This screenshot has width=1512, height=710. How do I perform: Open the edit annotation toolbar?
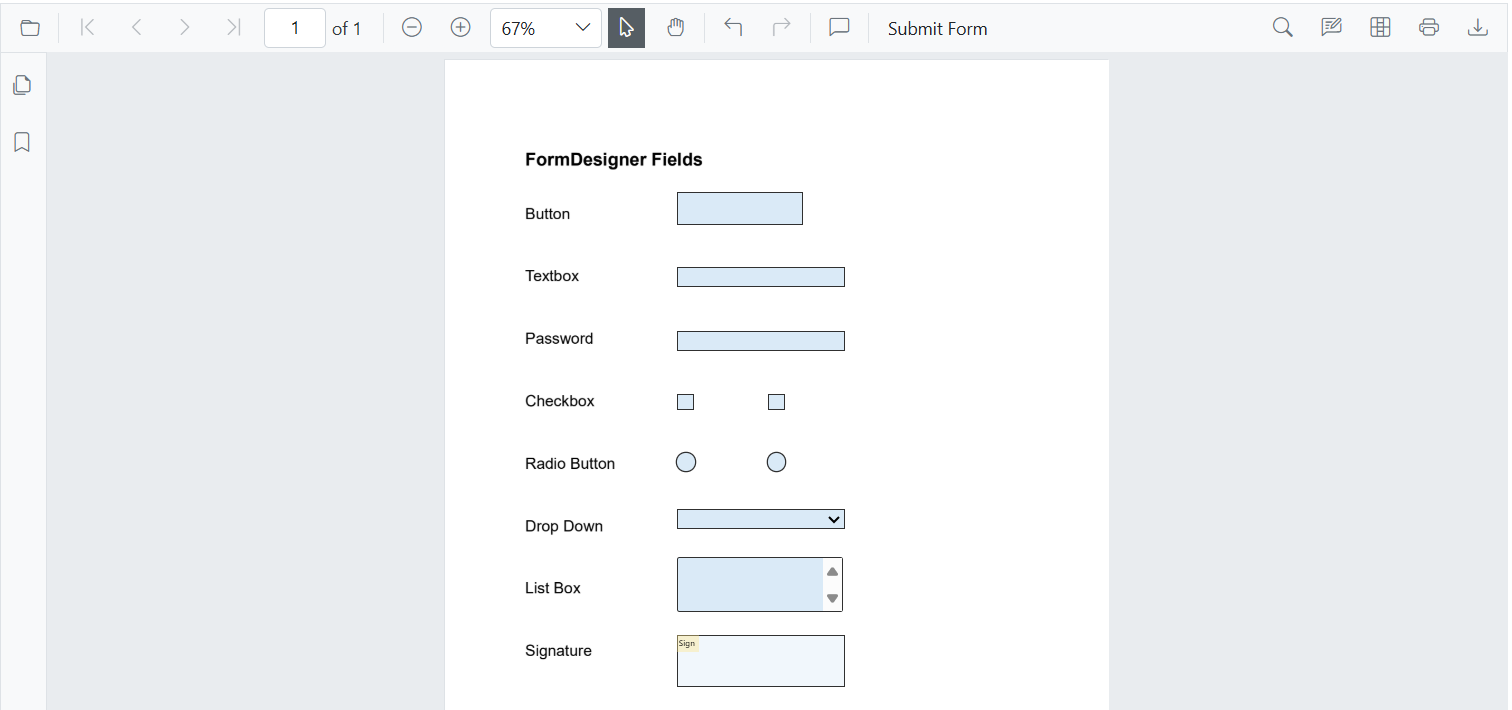pyautogui.click(x=1331, y=28)
